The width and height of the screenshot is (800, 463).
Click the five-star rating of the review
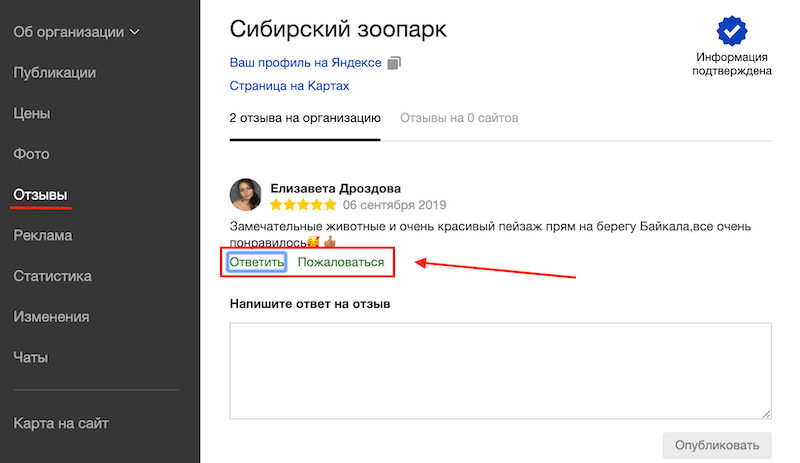303,206
